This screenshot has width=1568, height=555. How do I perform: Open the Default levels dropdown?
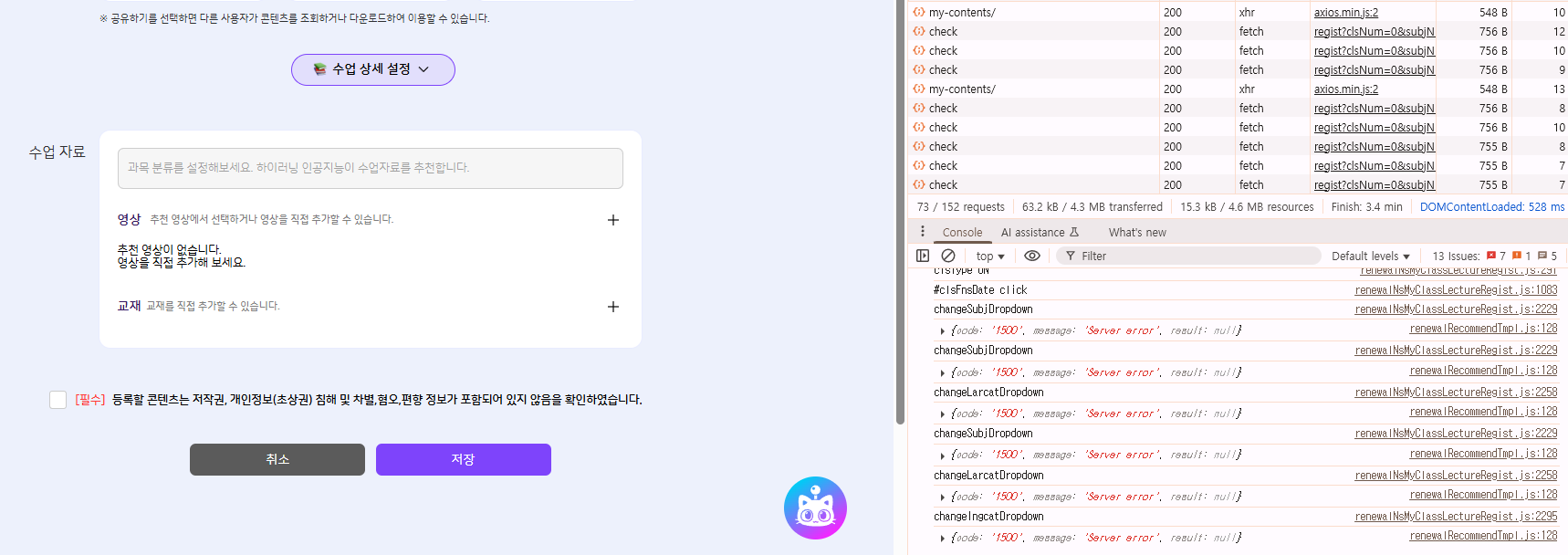coord(1370,257)
